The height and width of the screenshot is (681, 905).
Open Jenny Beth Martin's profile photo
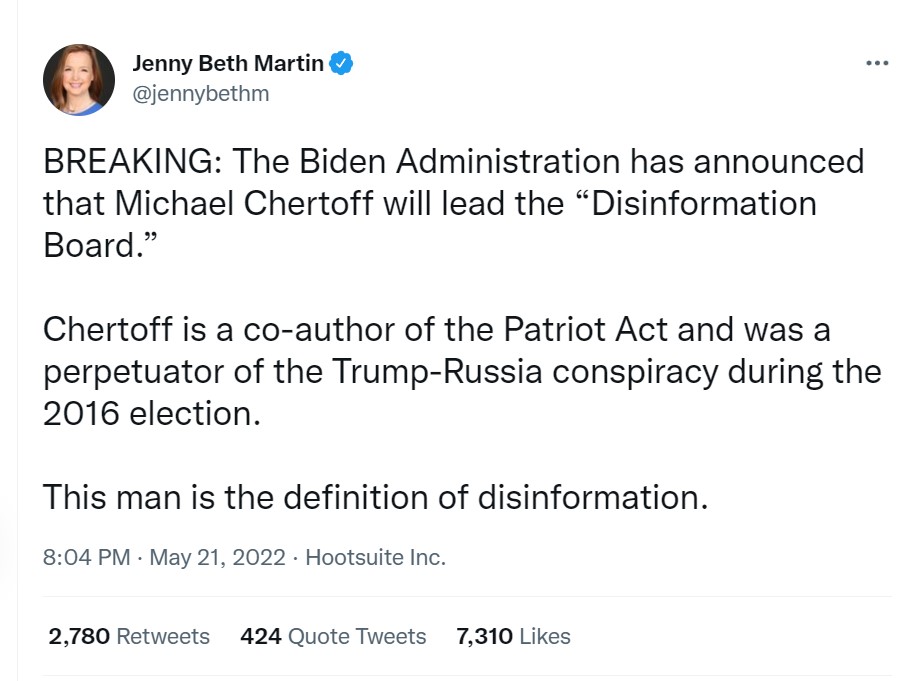(79, 79)
